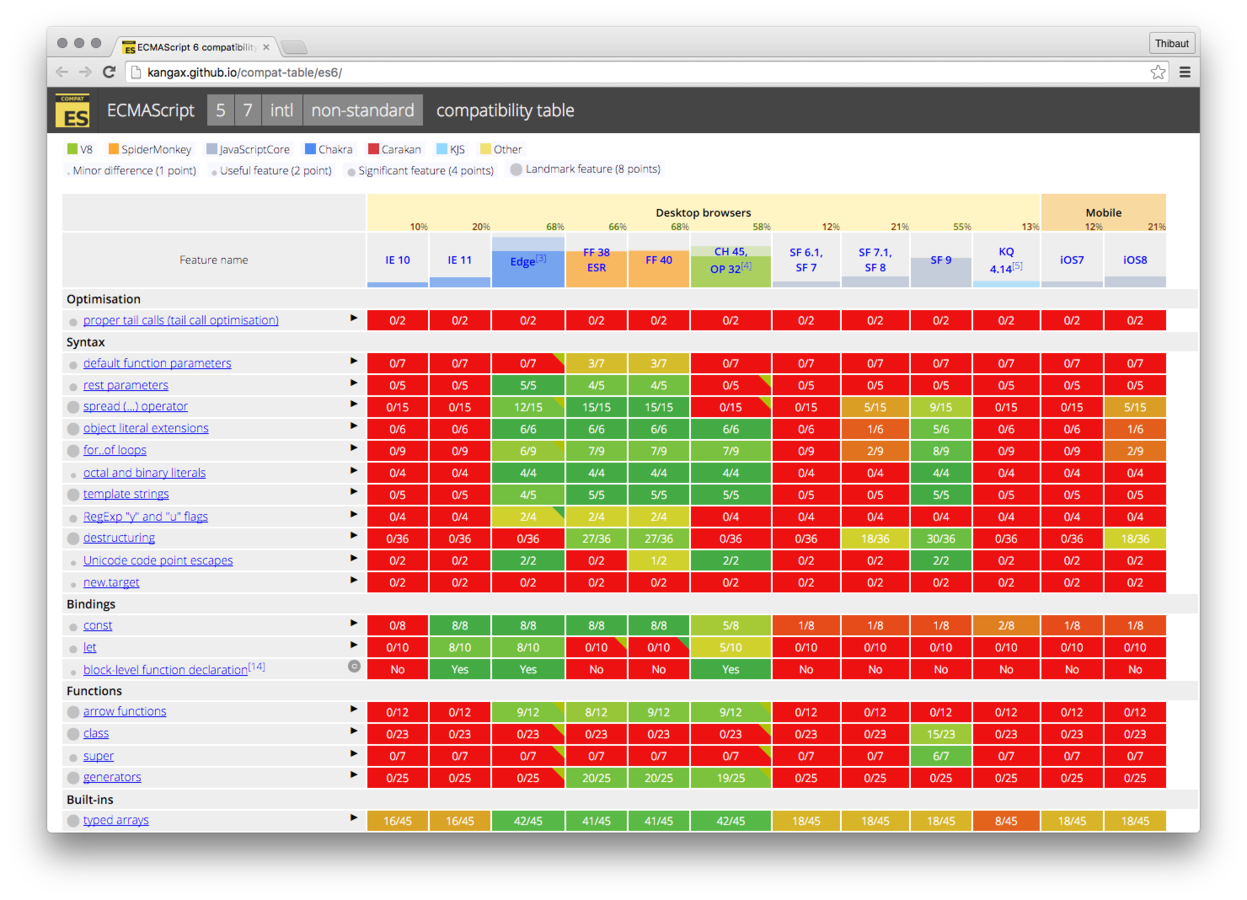
Task: Click Landmark feature legend dot
Action: coord(516,170)
